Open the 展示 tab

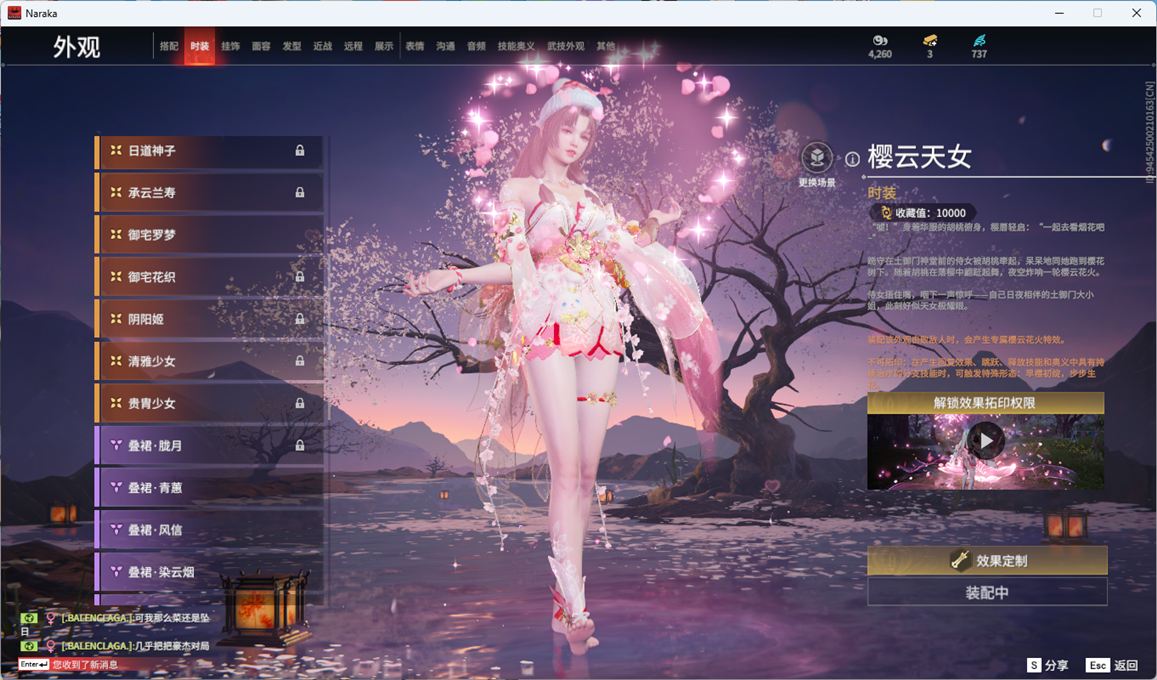click(384, 46)
